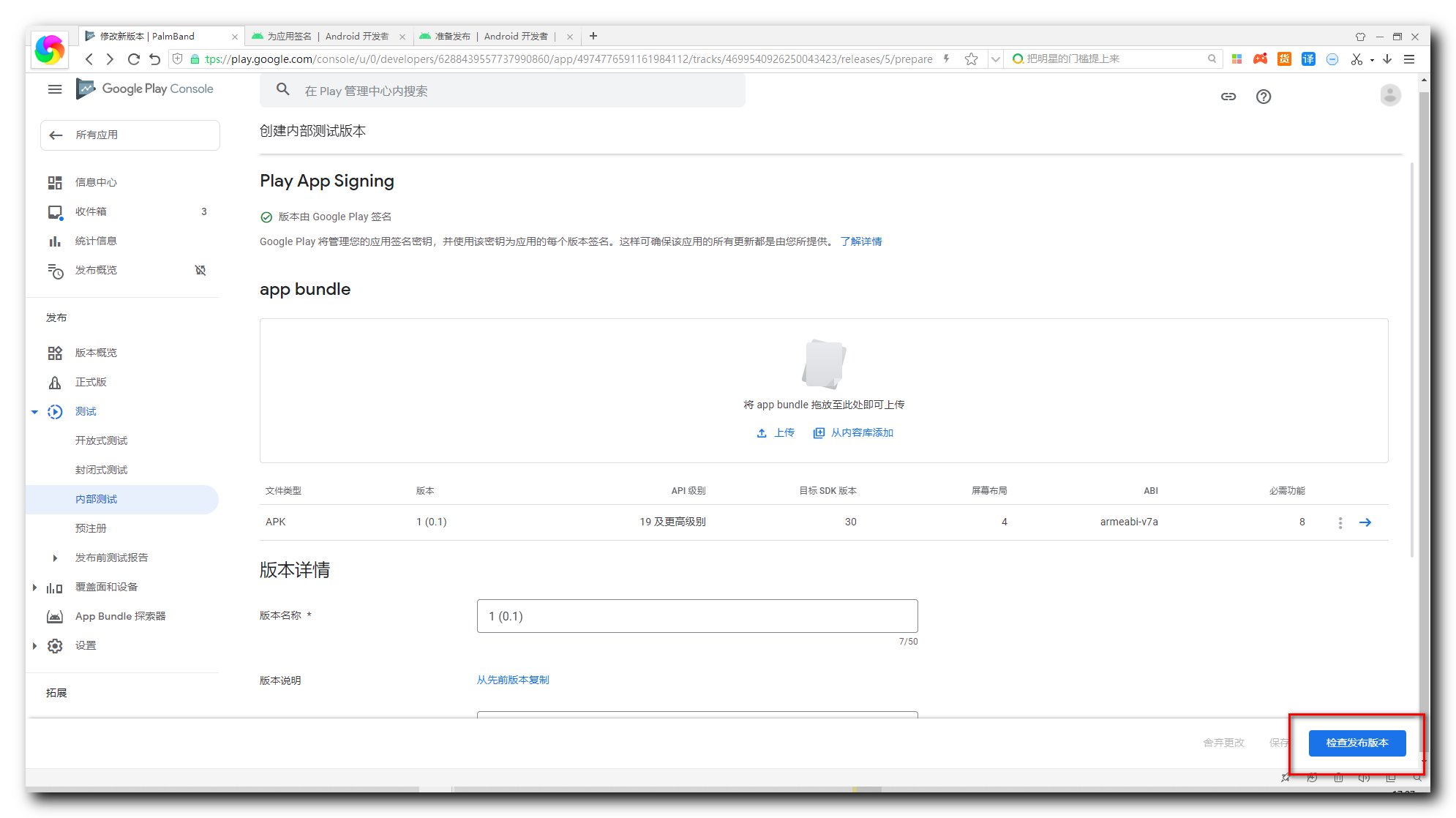1456x818 pixels.
Task: Click the muted notifications icon beside 发布概览
Action: pos(200,271)
